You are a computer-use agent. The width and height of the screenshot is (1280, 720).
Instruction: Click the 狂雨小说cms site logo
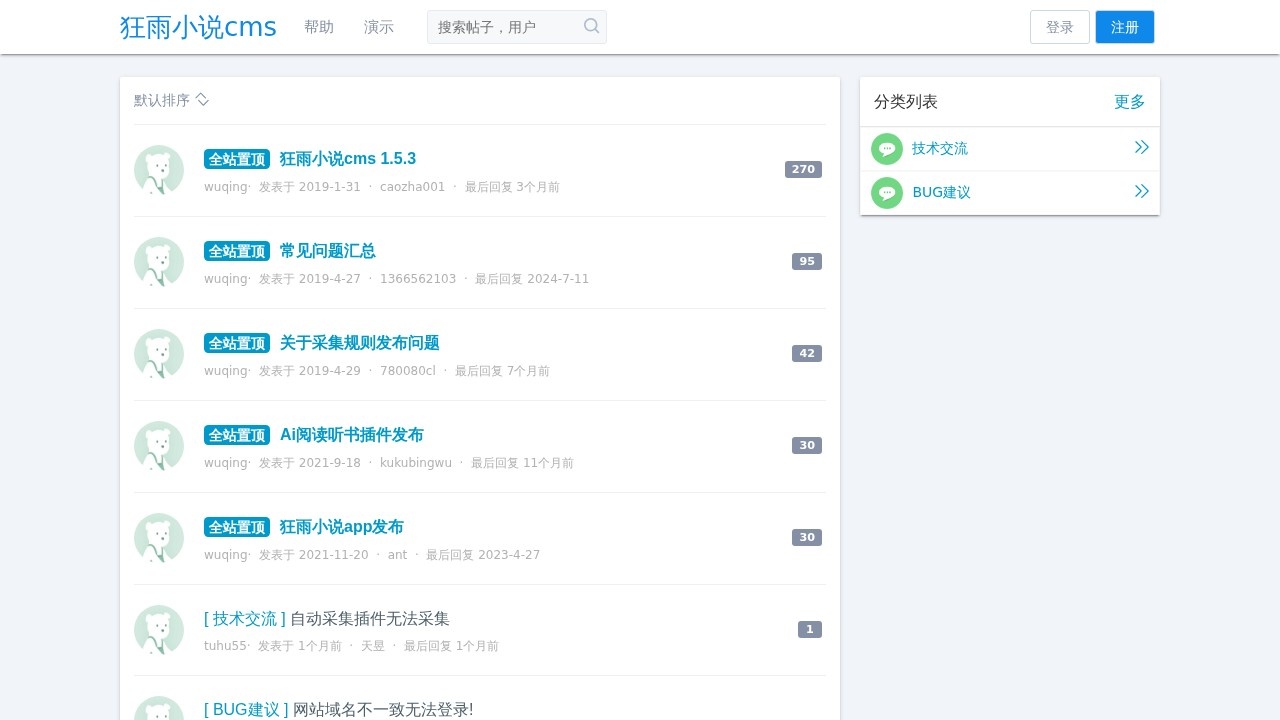pos(197,27)
